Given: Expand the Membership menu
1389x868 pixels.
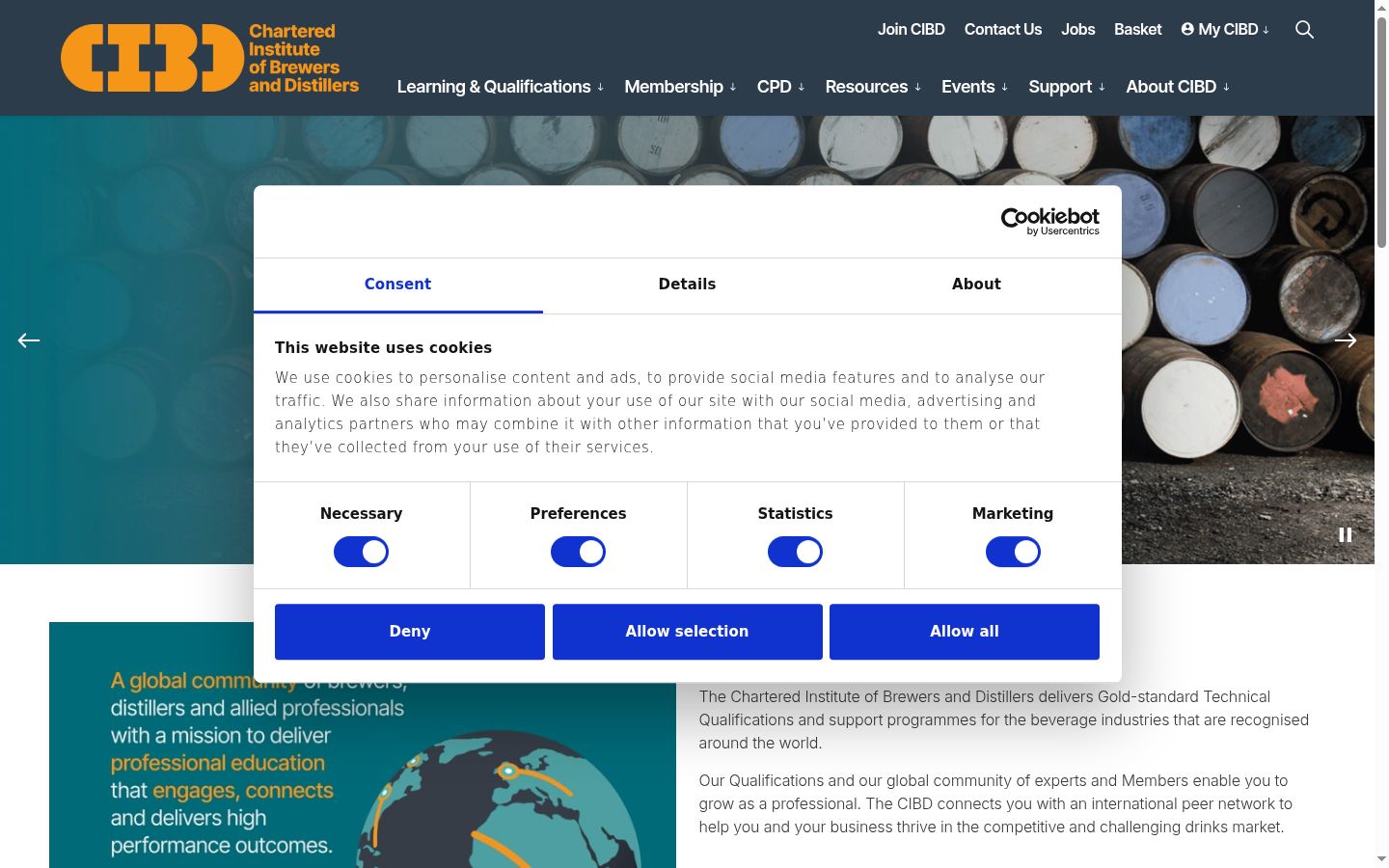Looking at the screenshot, I should coord(680,87).
